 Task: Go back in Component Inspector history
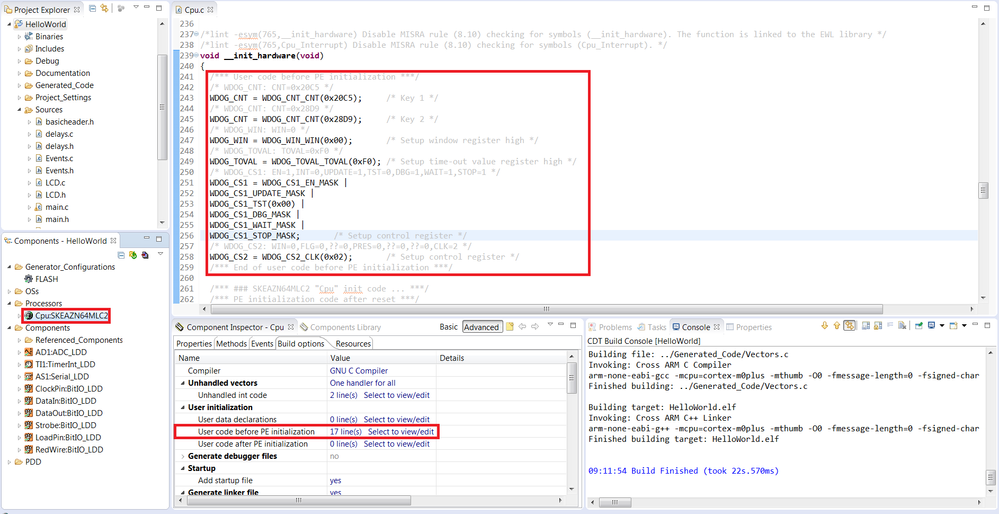click(x=522, y=327)
